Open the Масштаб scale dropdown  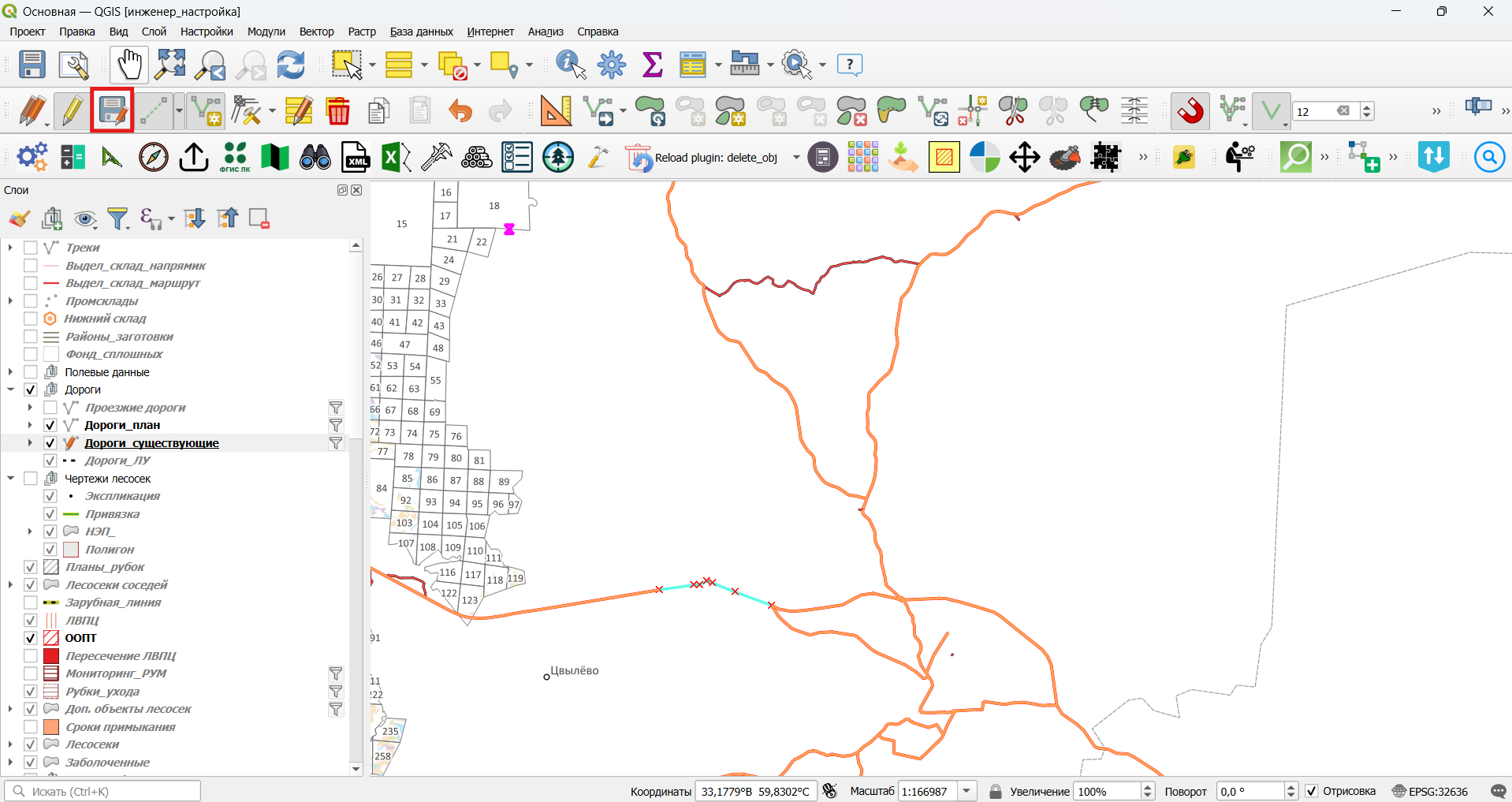click(x=966, y=791)
